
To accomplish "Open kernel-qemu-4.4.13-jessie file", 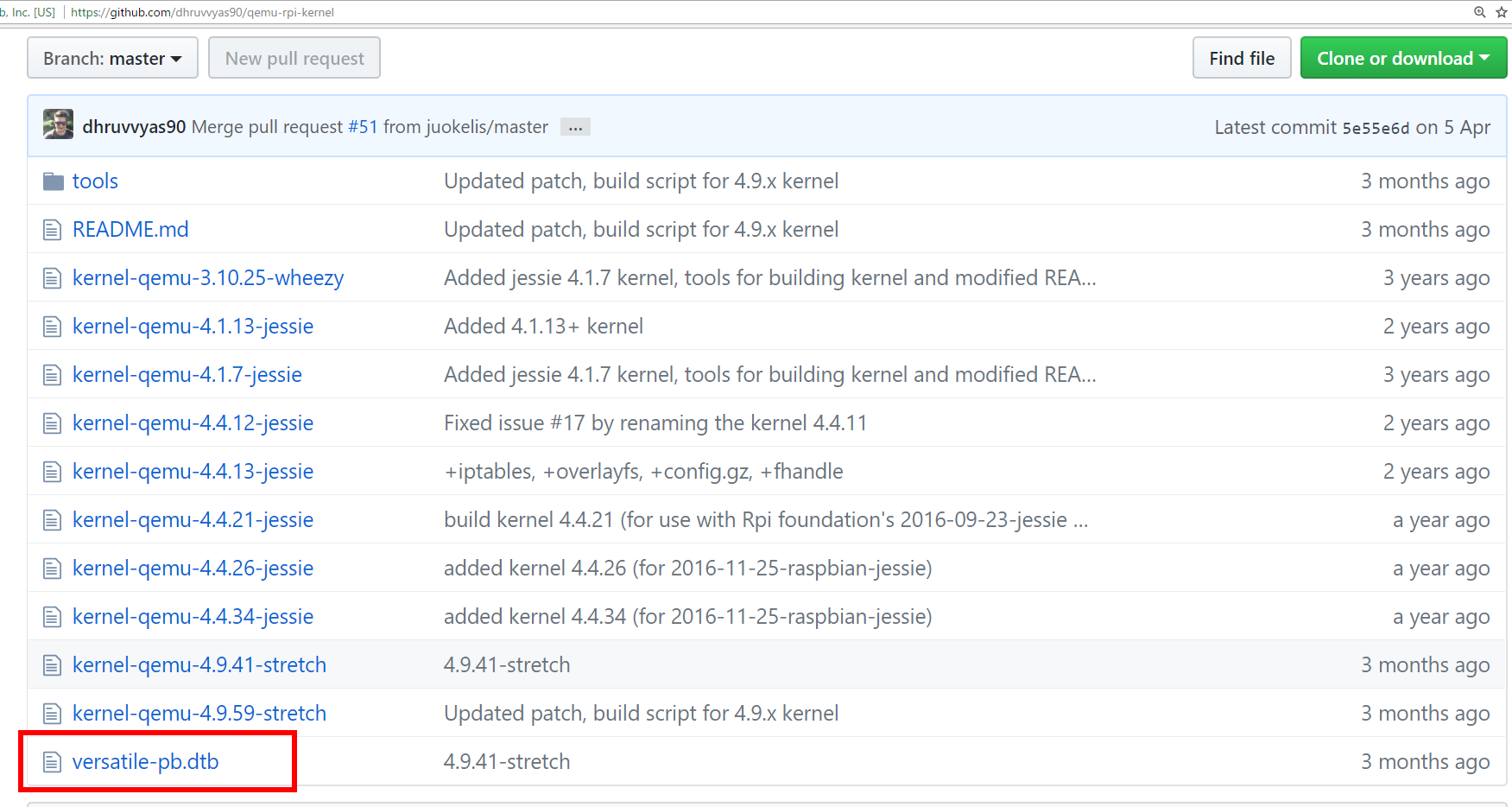I will click(x=193, y=471).
